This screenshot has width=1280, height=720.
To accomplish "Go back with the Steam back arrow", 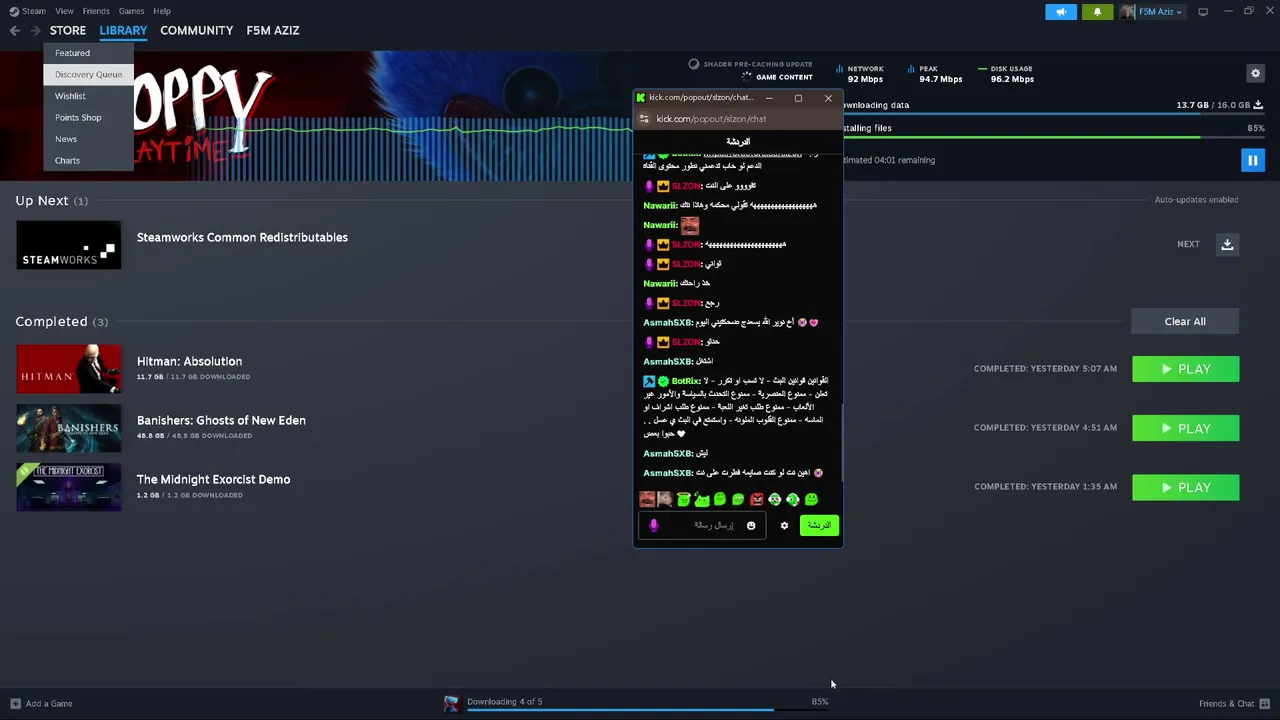I will click(x=14, y=31).
